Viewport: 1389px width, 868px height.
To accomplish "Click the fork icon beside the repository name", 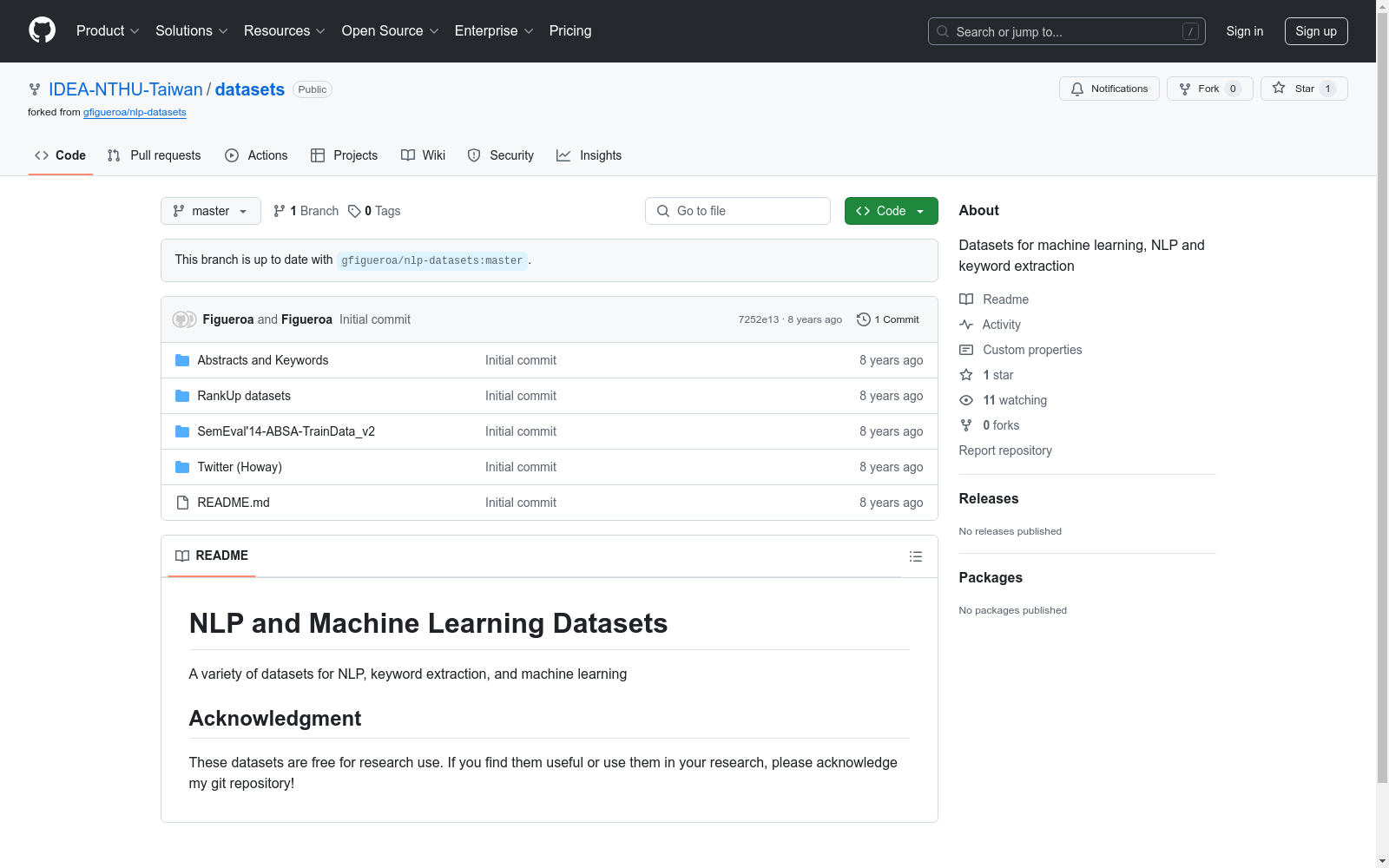I will click(x=35, y=89).
